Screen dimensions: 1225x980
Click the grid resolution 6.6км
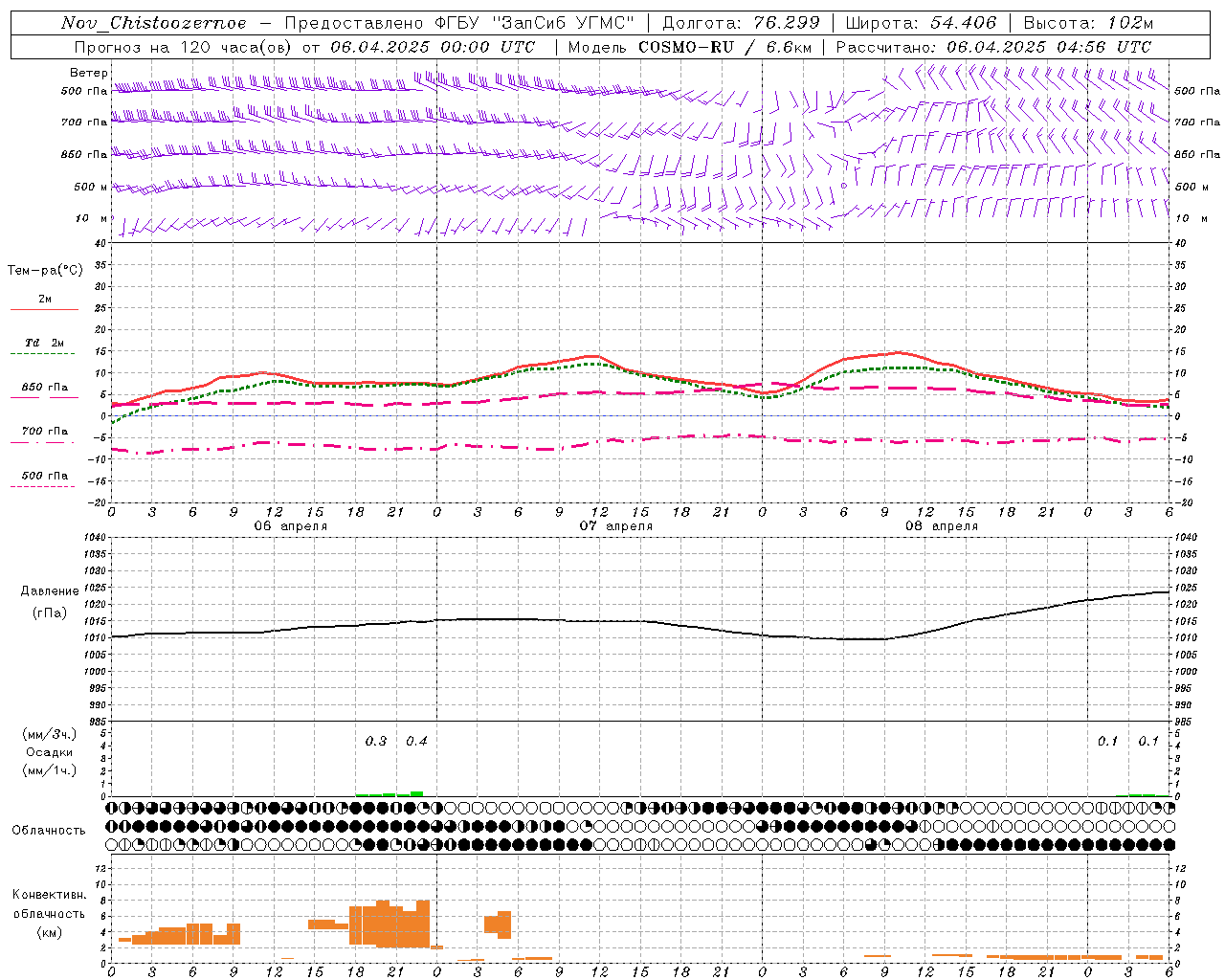(790, 47)
